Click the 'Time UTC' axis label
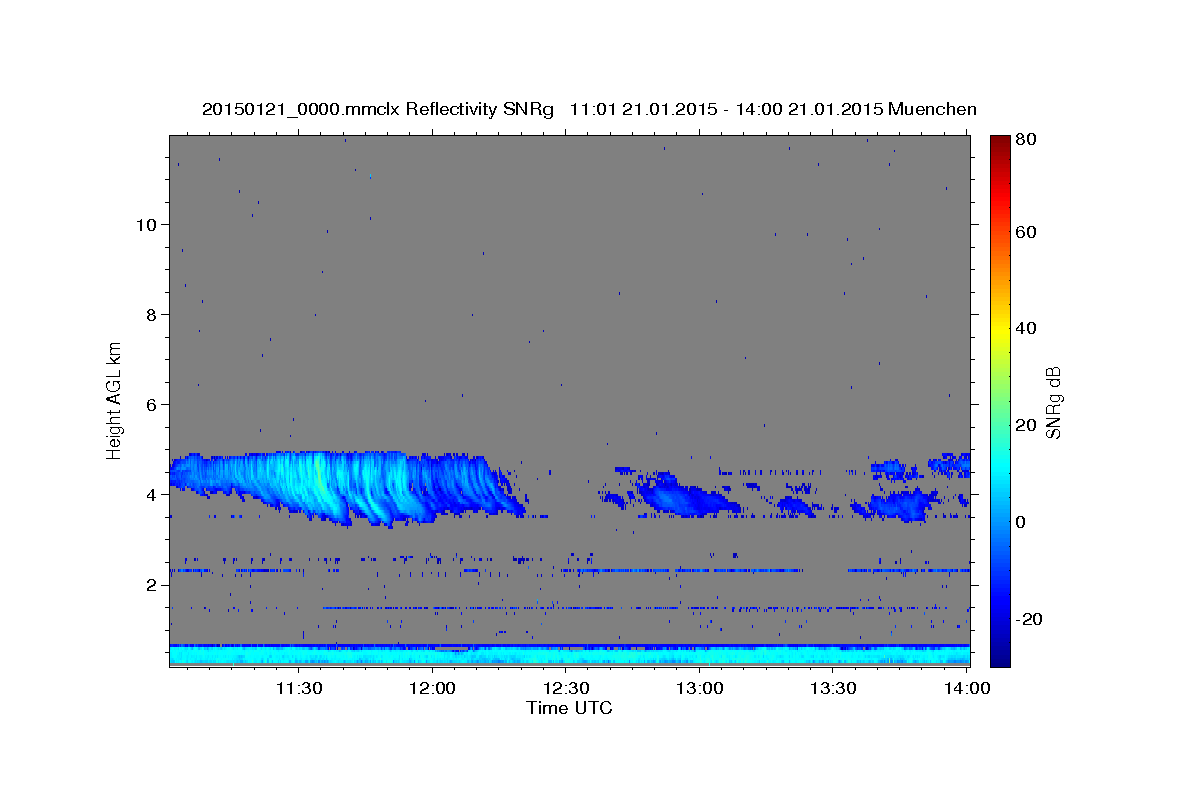Screen dimensions: 1200x800 coord(569,708)
